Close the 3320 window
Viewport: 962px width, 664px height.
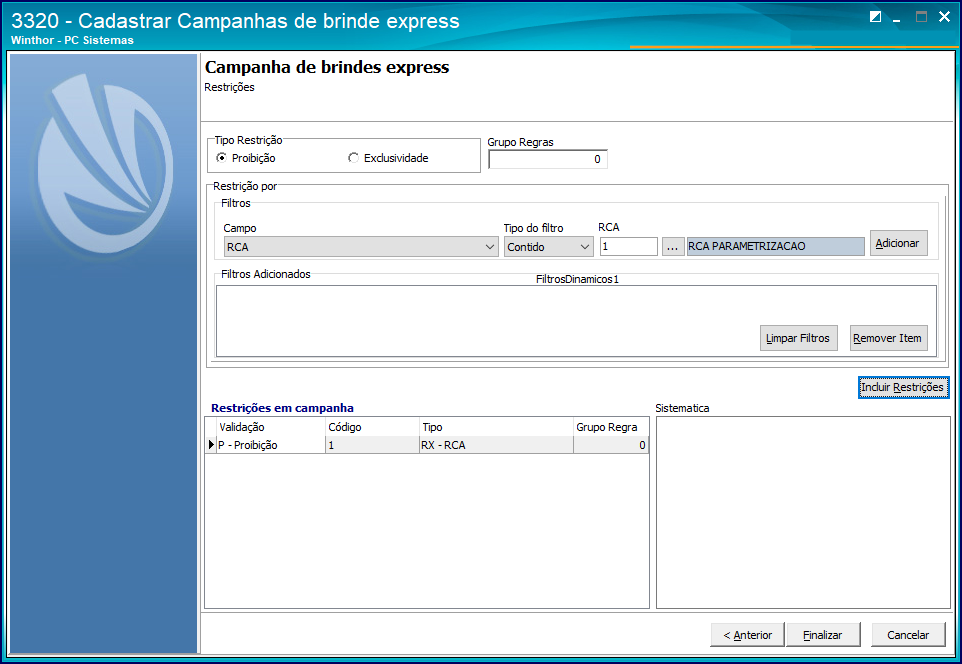tap(945, 17)
